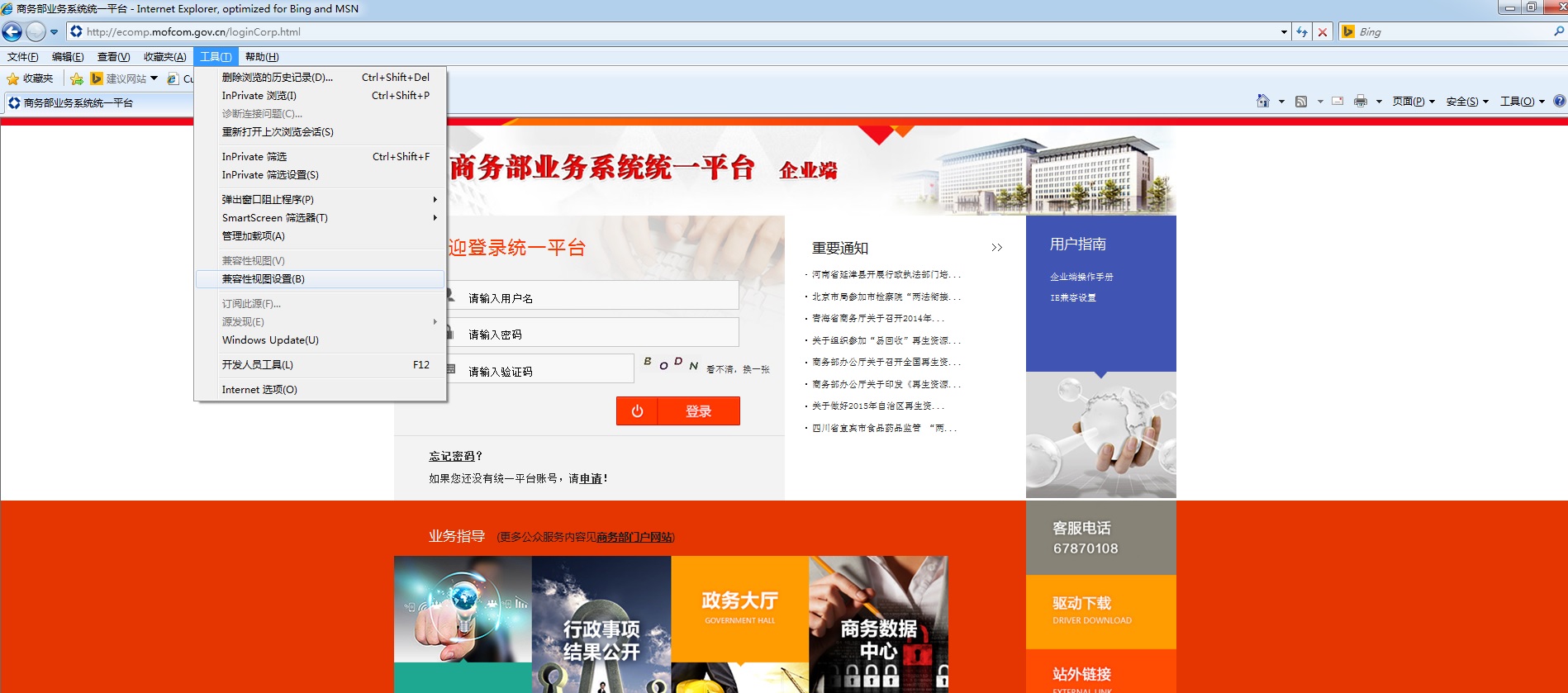
Task: Click the browser Forward arrow button
Action: (x=36, y=32)
